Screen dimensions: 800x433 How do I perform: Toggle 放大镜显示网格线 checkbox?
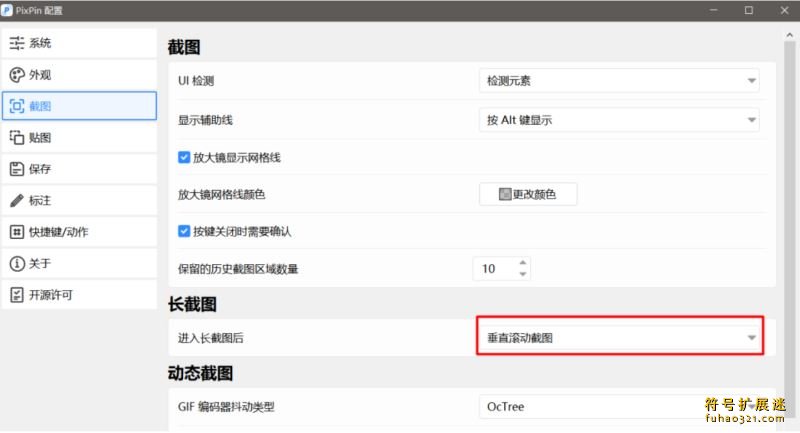tap(184, 157)
